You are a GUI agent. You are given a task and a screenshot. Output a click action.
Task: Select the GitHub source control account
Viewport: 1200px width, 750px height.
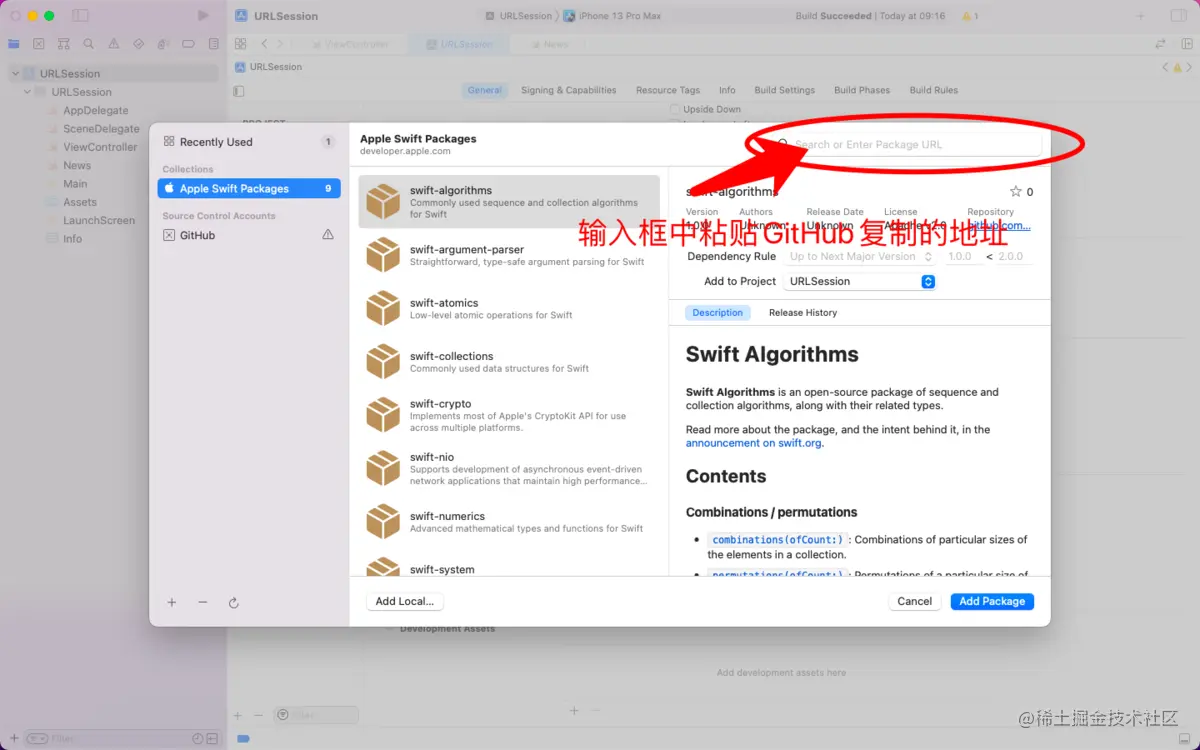coord(249,235)
